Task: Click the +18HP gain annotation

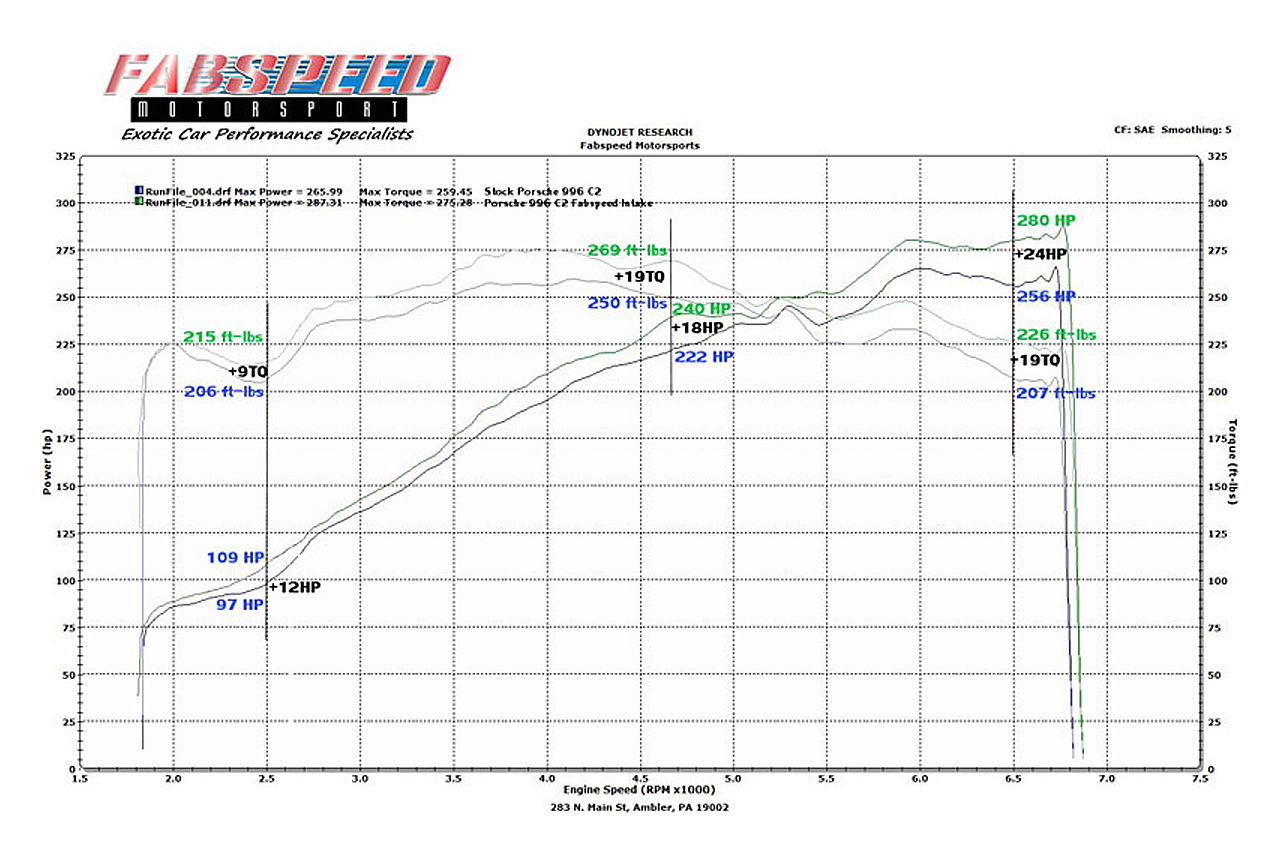Action: click(697, 327)
